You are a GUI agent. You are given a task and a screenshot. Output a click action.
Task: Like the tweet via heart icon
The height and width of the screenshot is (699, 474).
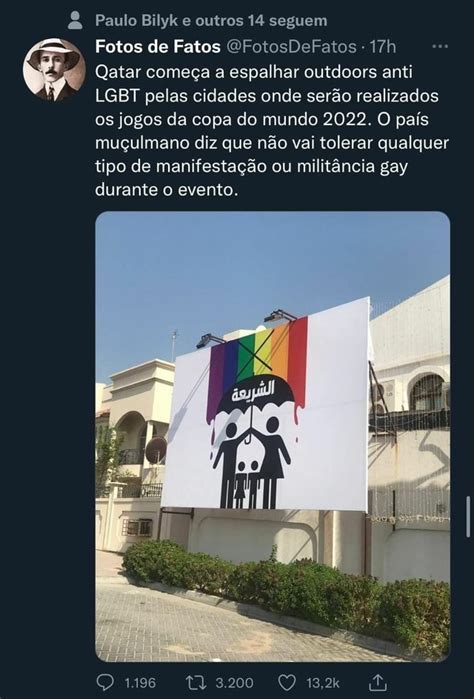click(287, 682)
